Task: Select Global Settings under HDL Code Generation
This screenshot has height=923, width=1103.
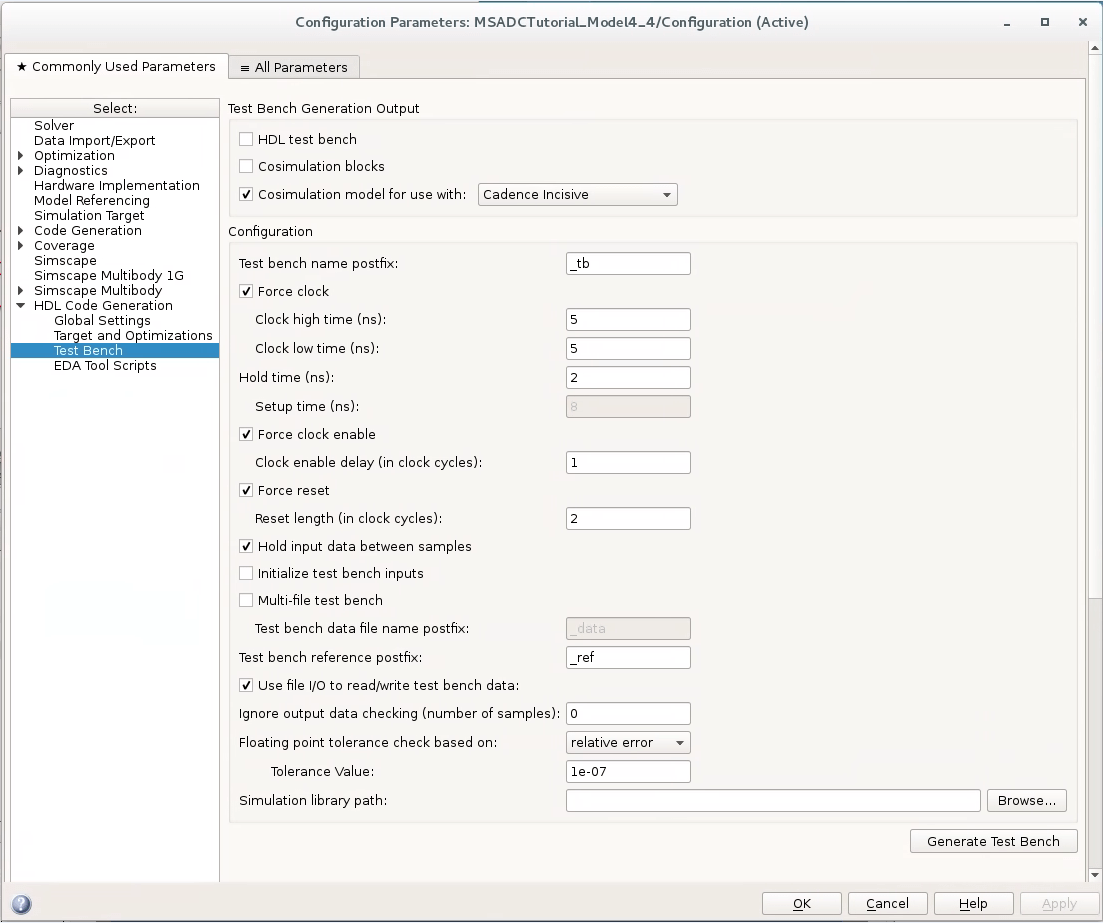Action: (x=105, y=320)
